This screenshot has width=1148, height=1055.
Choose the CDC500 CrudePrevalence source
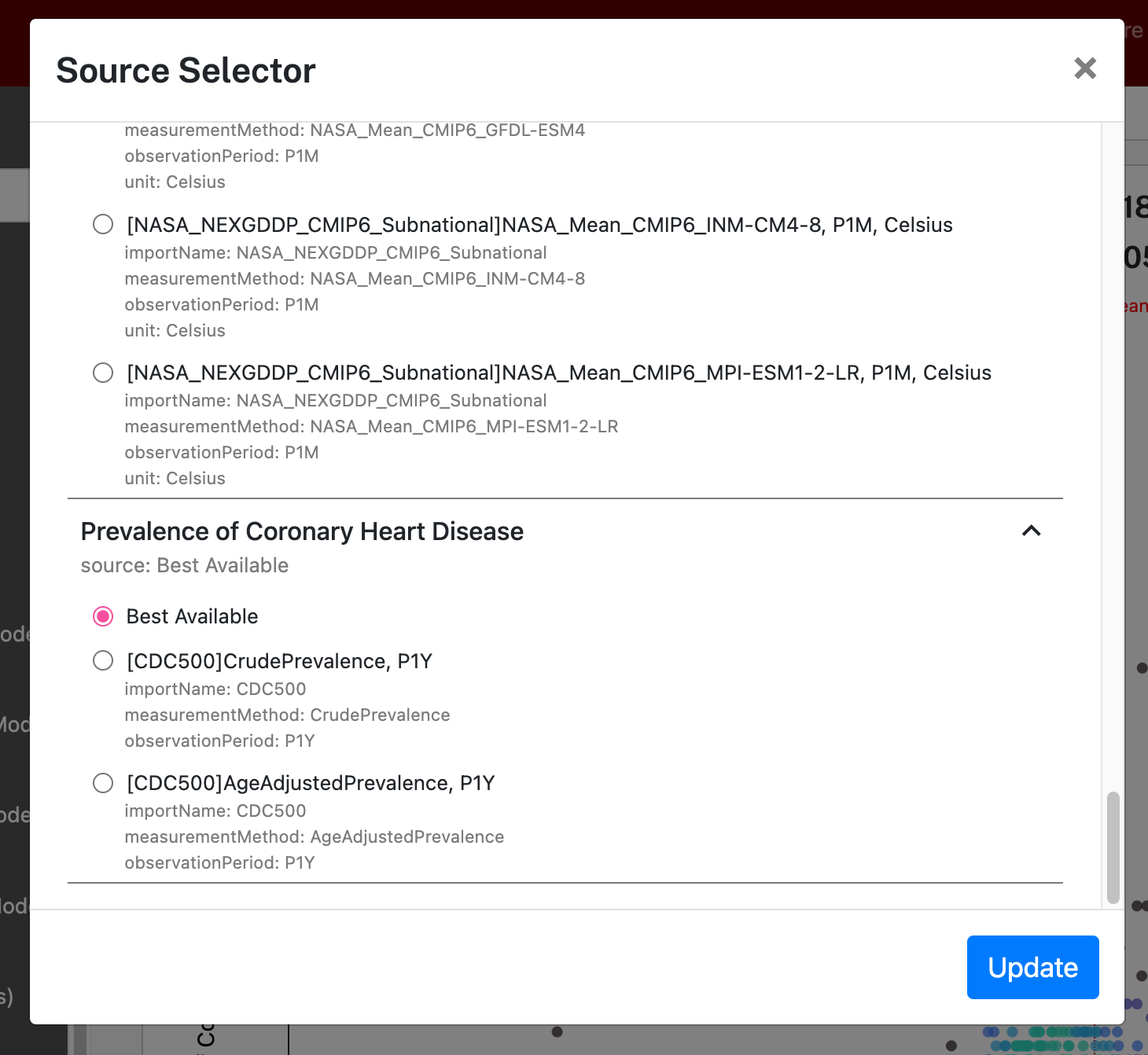[103, 660]
